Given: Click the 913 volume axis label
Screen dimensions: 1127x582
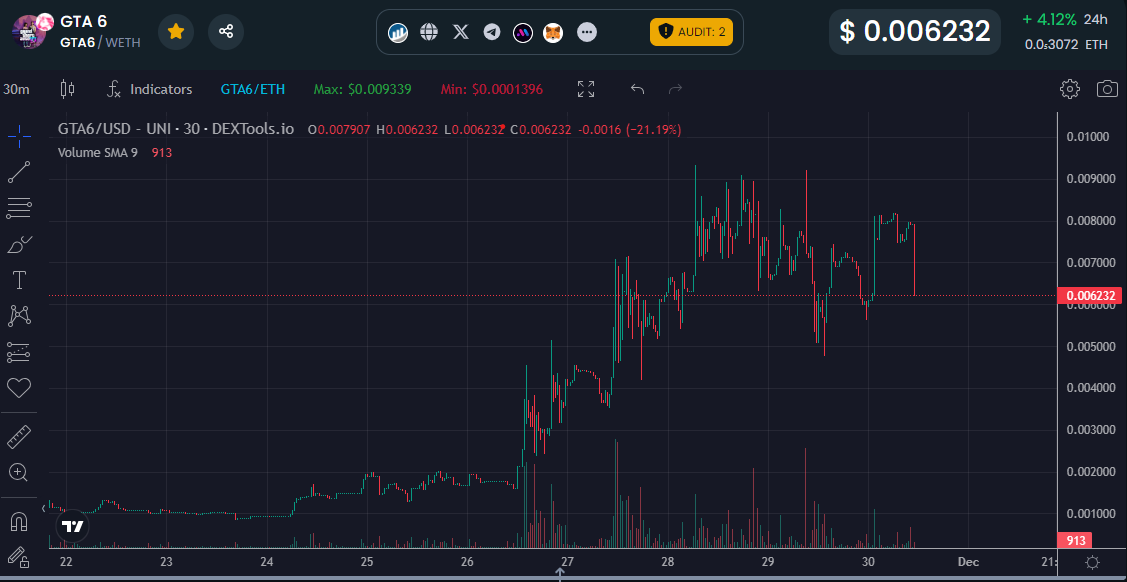Looking at the screenshot, I should coord(1075,540).
